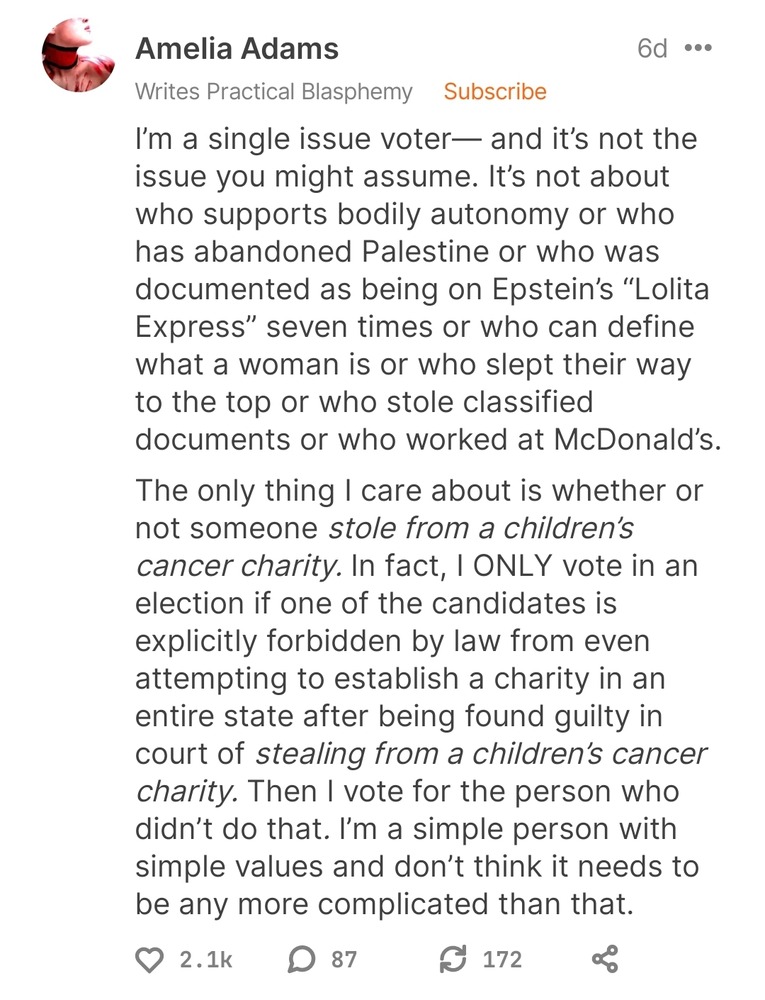Open the Amelia Adams profile name link

coord(237,49)
